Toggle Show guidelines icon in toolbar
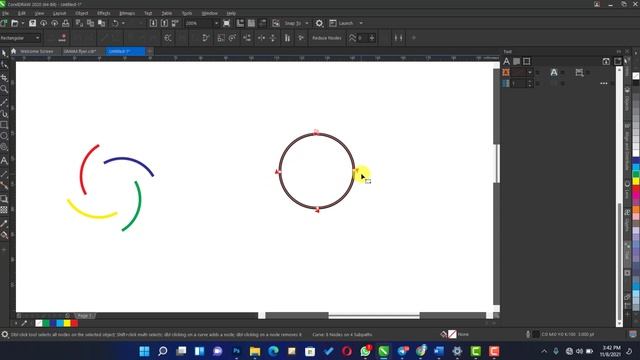640x360 pixels. coord(262,23)
